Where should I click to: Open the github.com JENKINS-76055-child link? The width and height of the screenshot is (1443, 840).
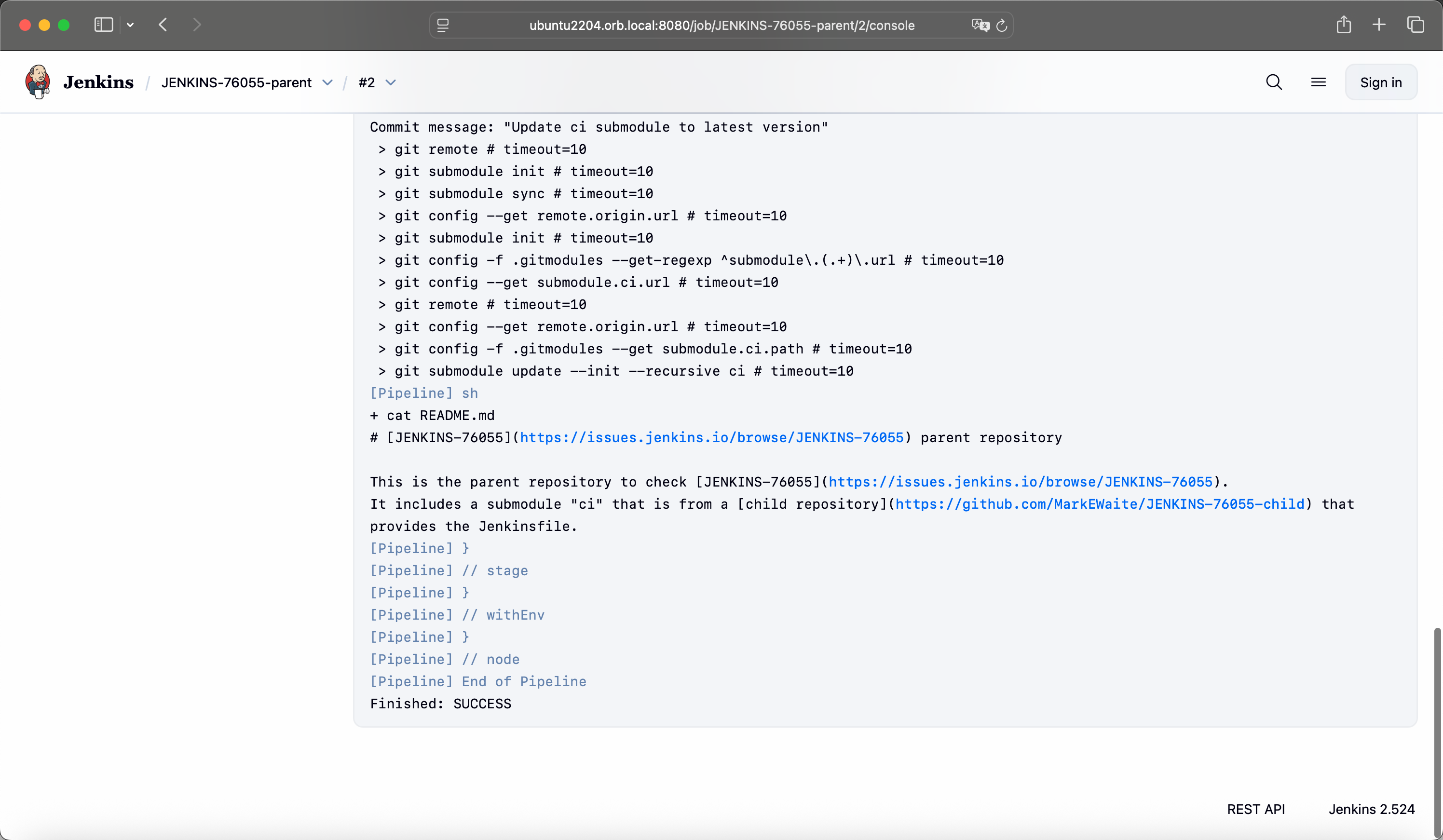point(1100,504)
